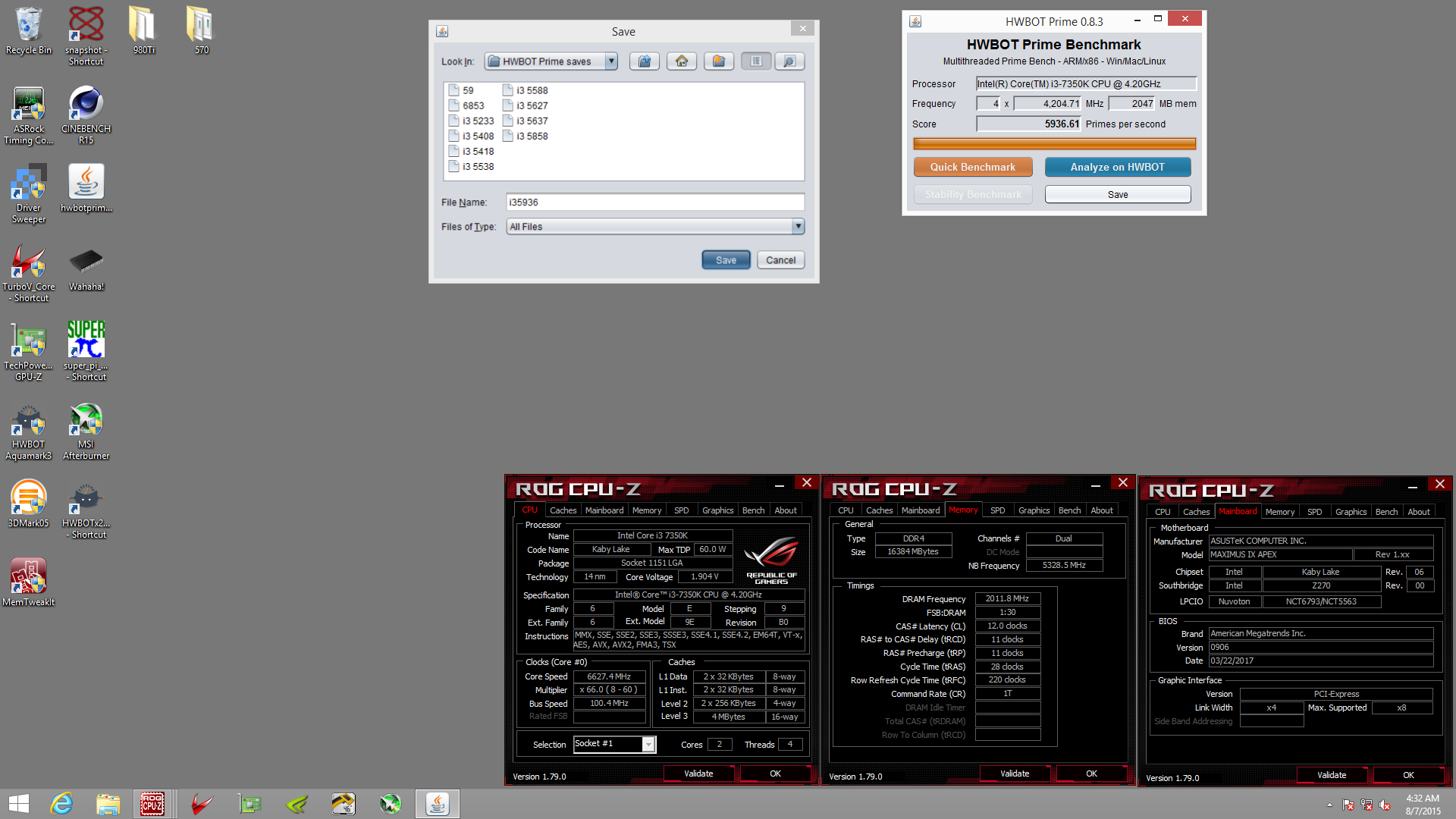Select file '6853' in the list
The width and height of the screenshot is (1456, 819).
point(466,106)
